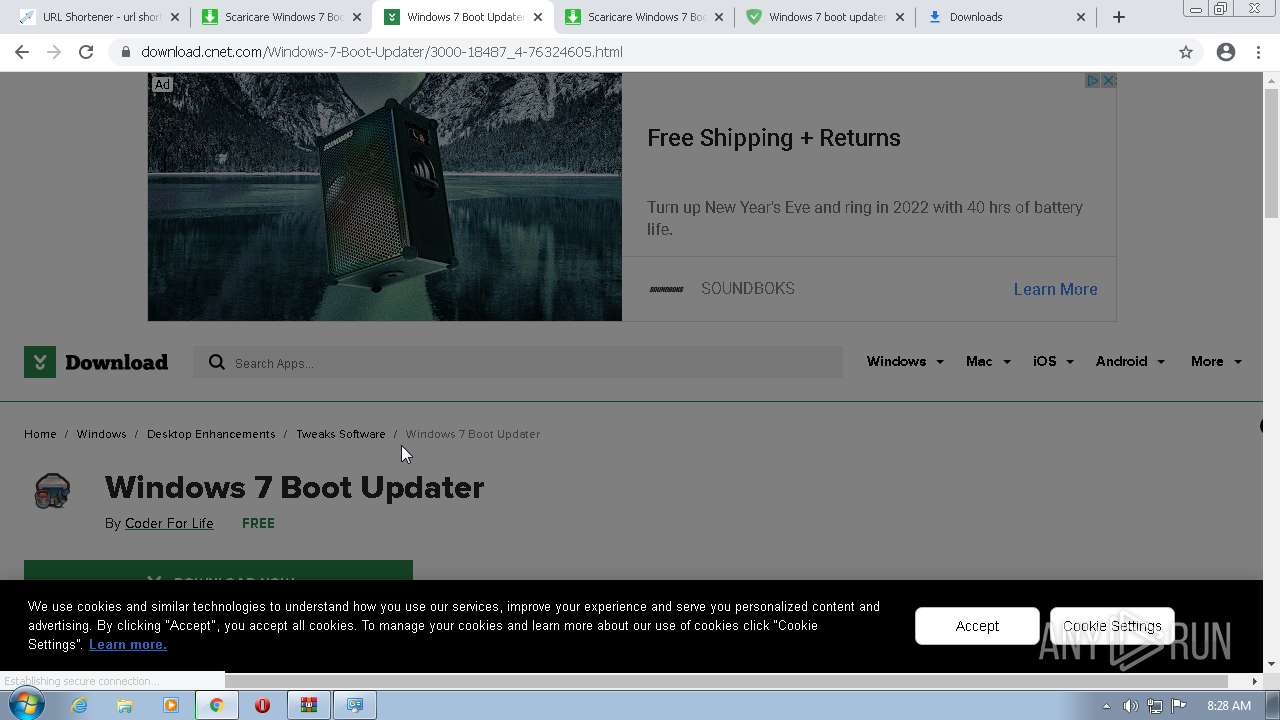This screenshot has width=1280, height=720.
Task: Open cookie policy Learn more link
Action: (x=128, y=644)
